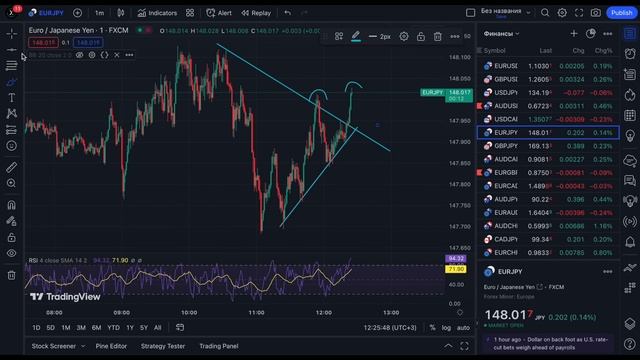Open the Indicators dialog
Screen dimensions: 640x360
[157, 13]
